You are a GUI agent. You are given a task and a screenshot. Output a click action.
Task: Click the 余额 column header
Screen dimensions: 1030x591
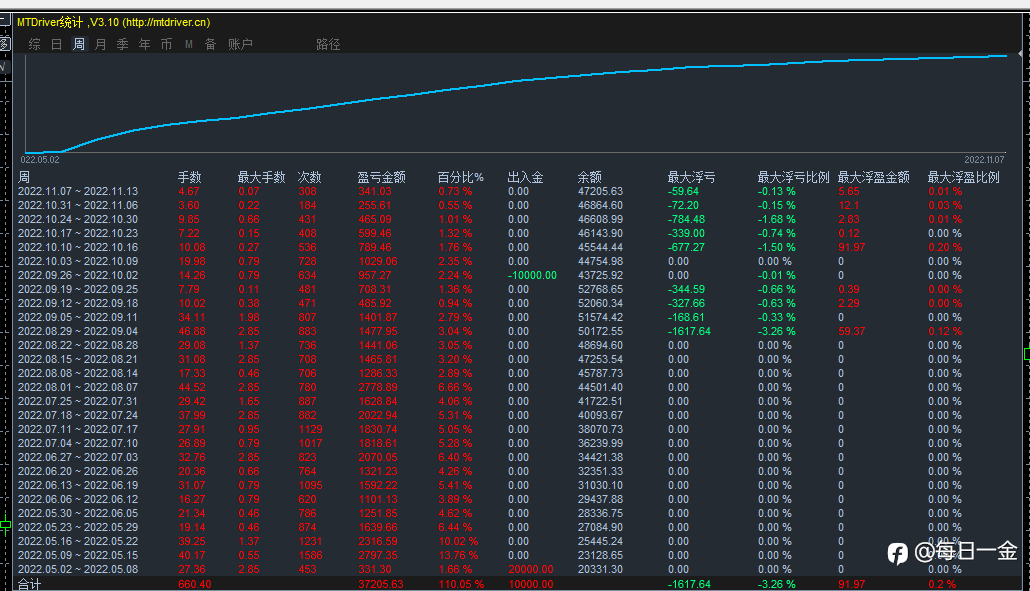(x=590, y=177)
